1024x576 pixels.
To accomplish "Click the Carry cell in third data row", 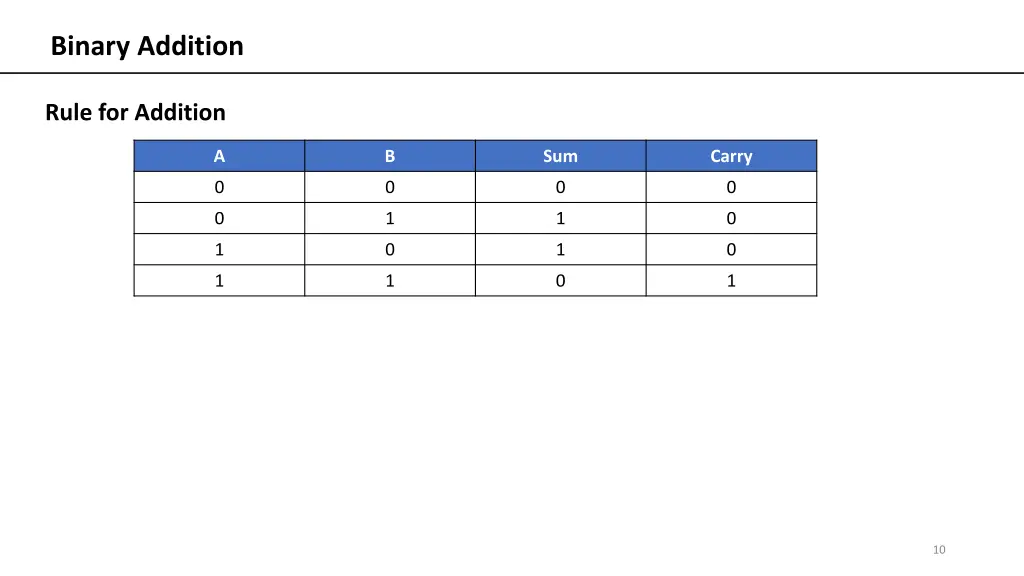I will coord(731,249).
